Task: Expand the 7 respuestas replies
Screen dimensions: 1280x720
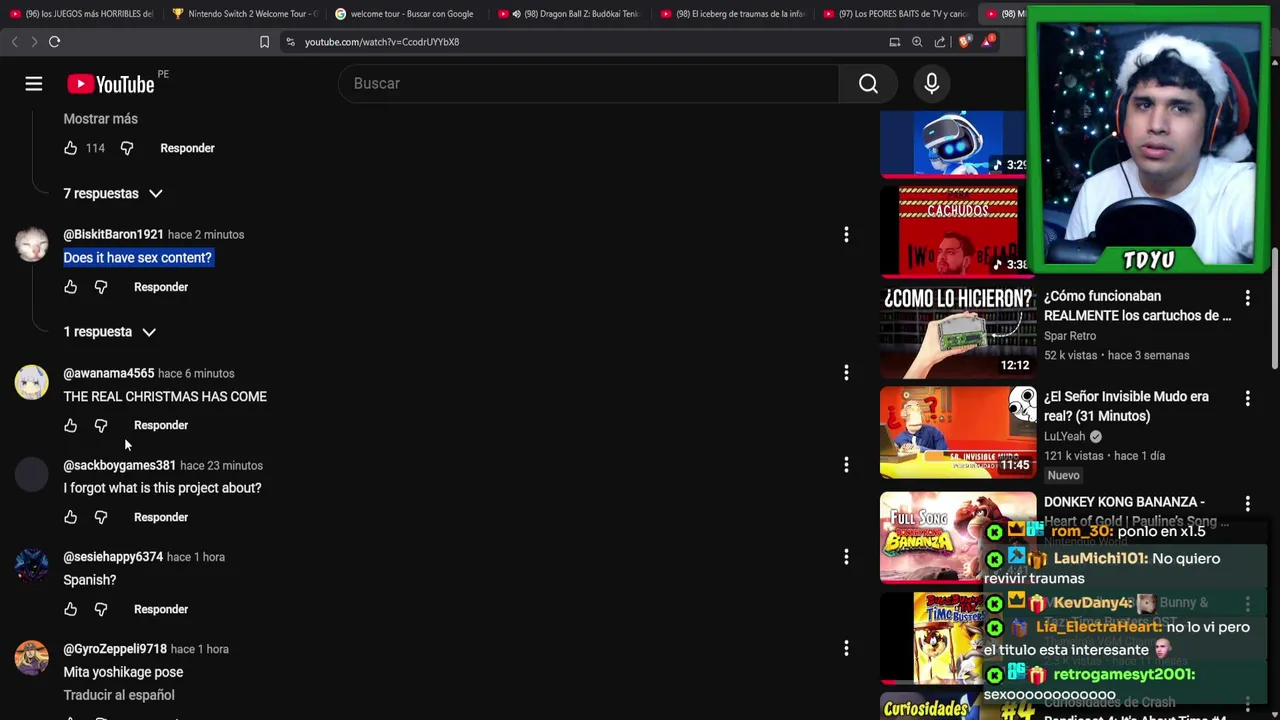Action: pos(113,193)
